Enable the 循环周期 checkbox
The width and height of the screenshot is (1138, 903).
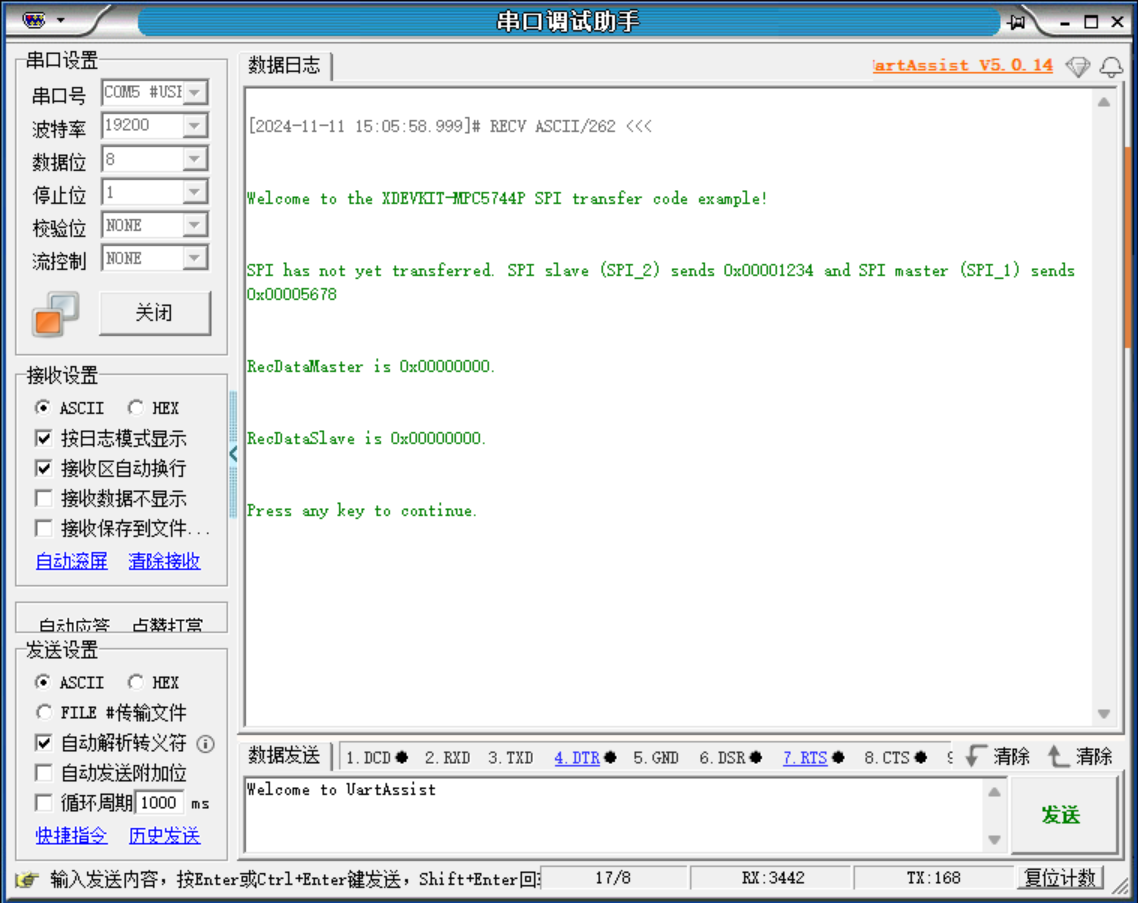[x=44, y=803]
